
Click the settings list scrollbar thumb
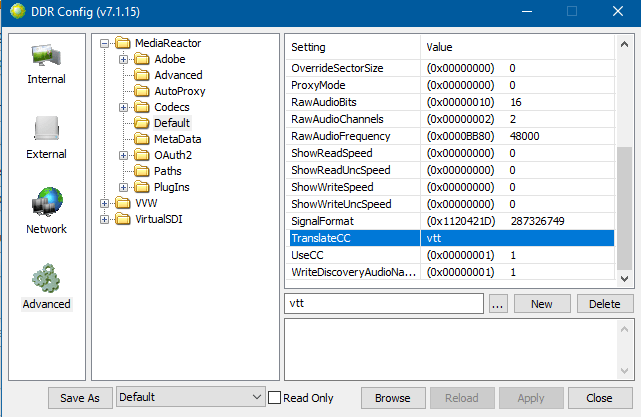pyautogui.click(x=624, y=208)
